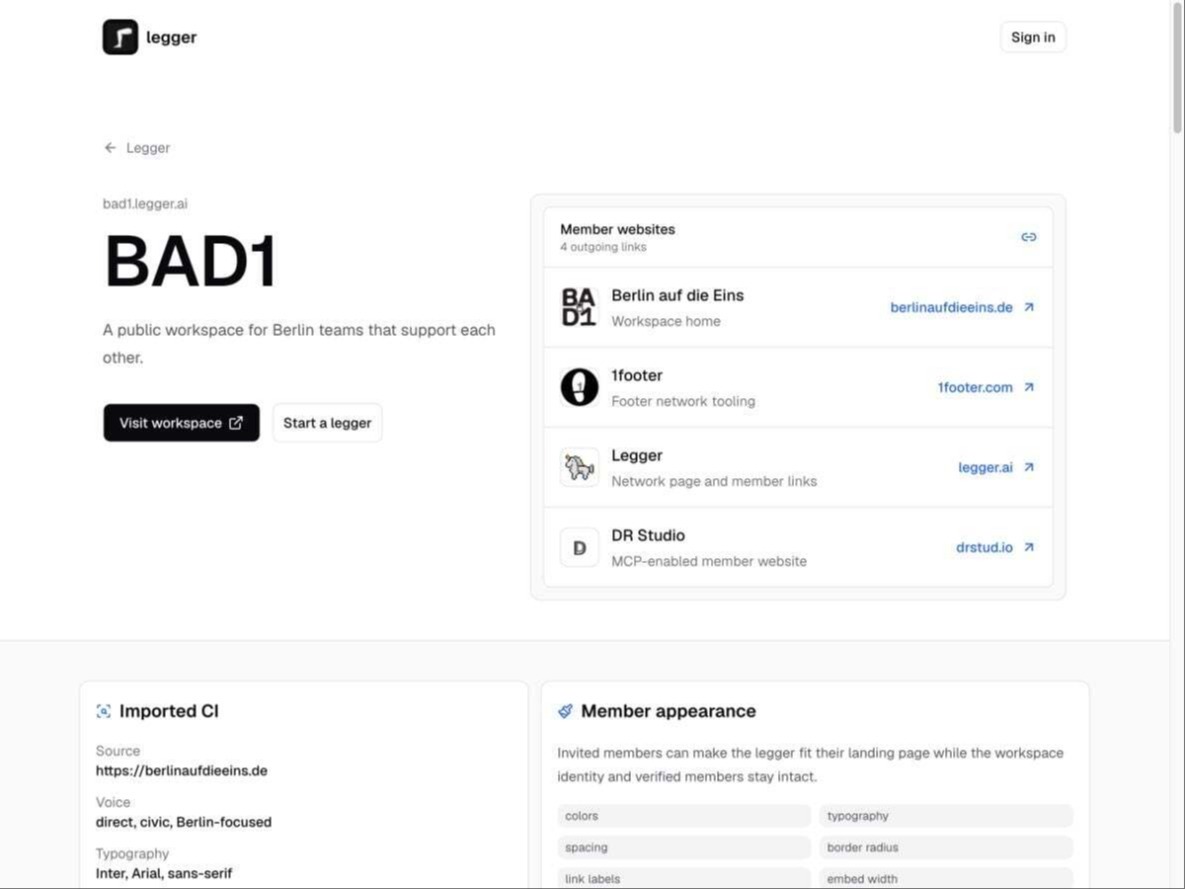Screen dimensions: 1185x889
Task: Click the Start a legger button
Action: coord(327,423)
